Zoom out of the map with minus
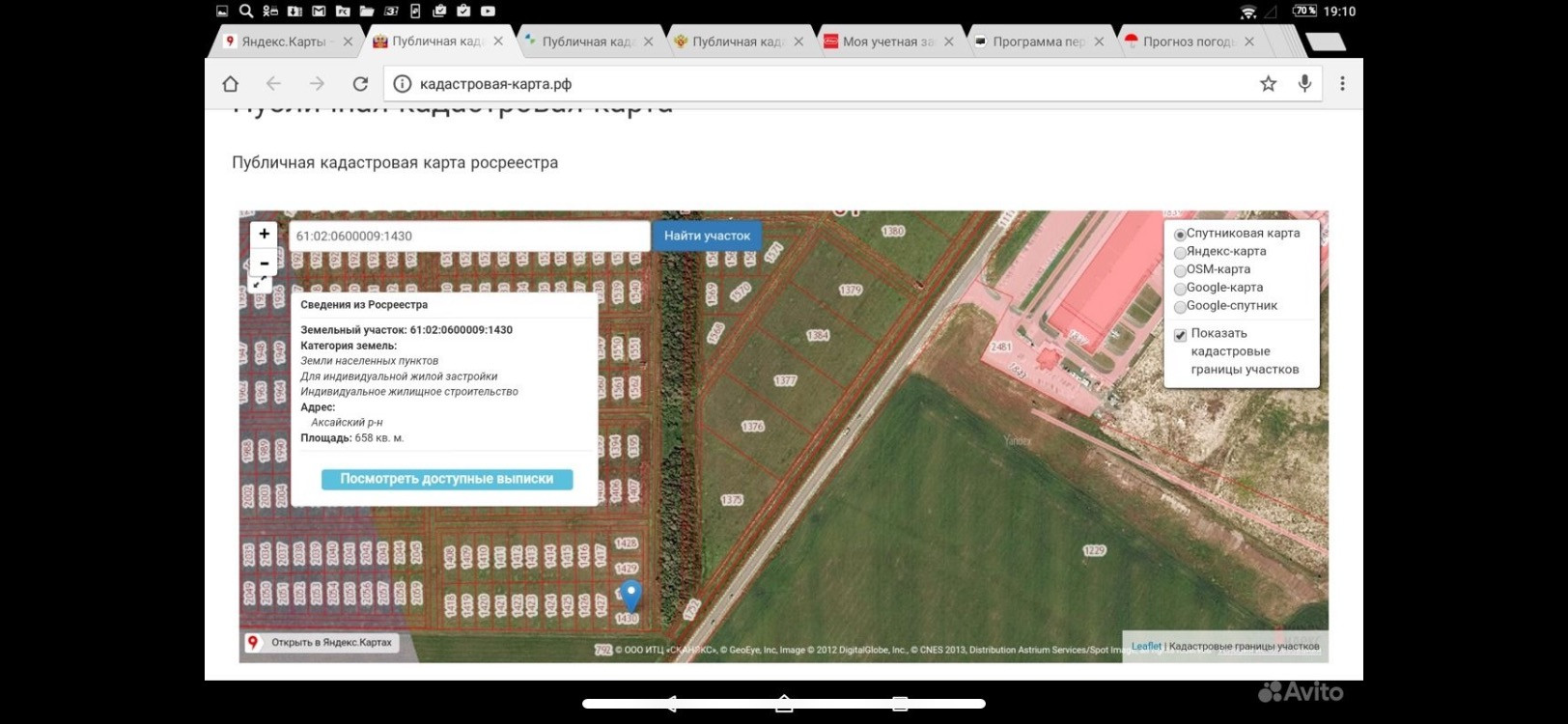1568x724 pixels. (264, 263)
